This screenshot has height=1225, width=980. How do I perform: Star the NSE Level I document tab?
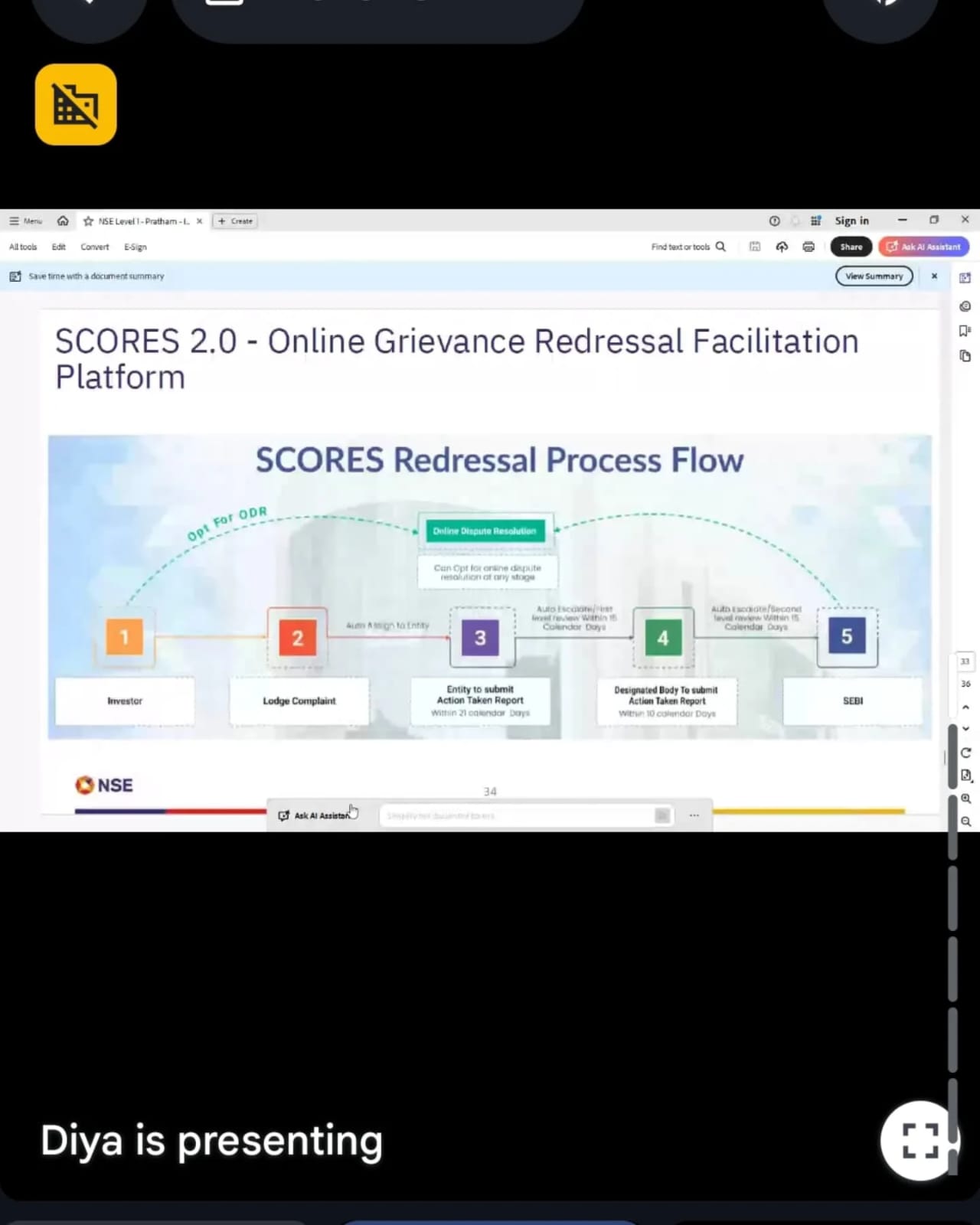pos(88,221)
